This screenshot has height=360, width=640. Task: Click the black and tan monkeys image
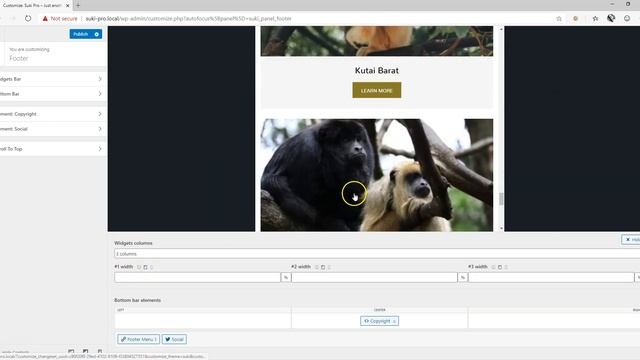click(377, 175)
